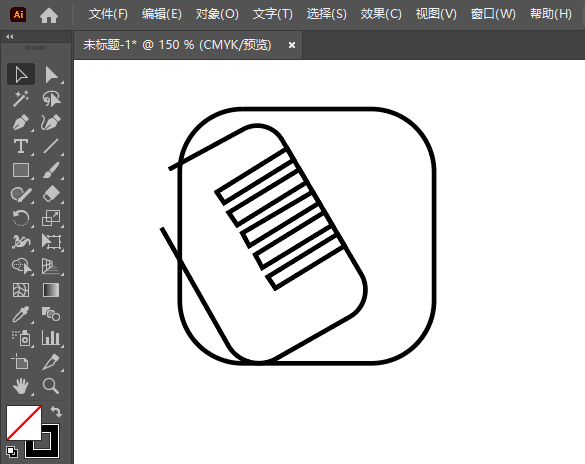Activate the Width/Warp tool

point(21,242)
